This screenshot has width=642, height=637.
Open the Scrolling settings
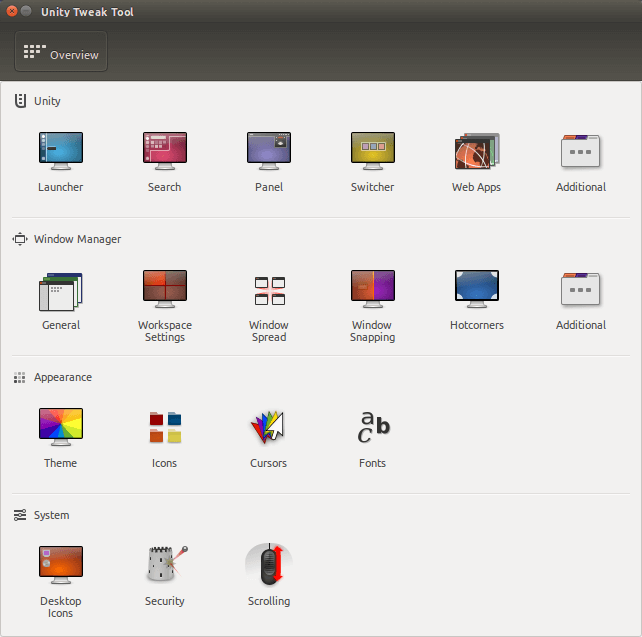click(x=269, y=564)
